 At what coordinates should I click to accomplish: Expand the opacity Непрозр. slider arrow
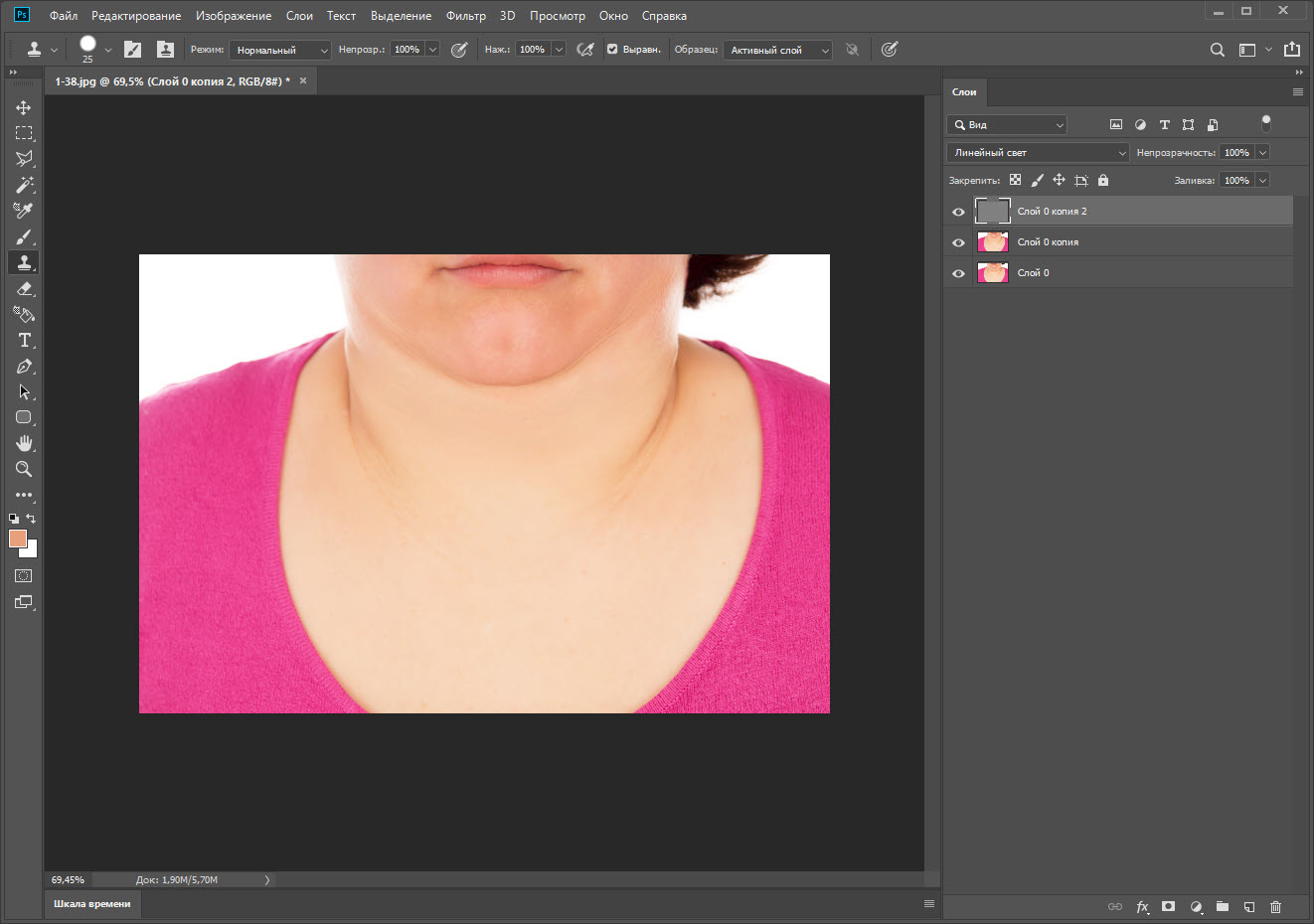(x=432, y=50)
